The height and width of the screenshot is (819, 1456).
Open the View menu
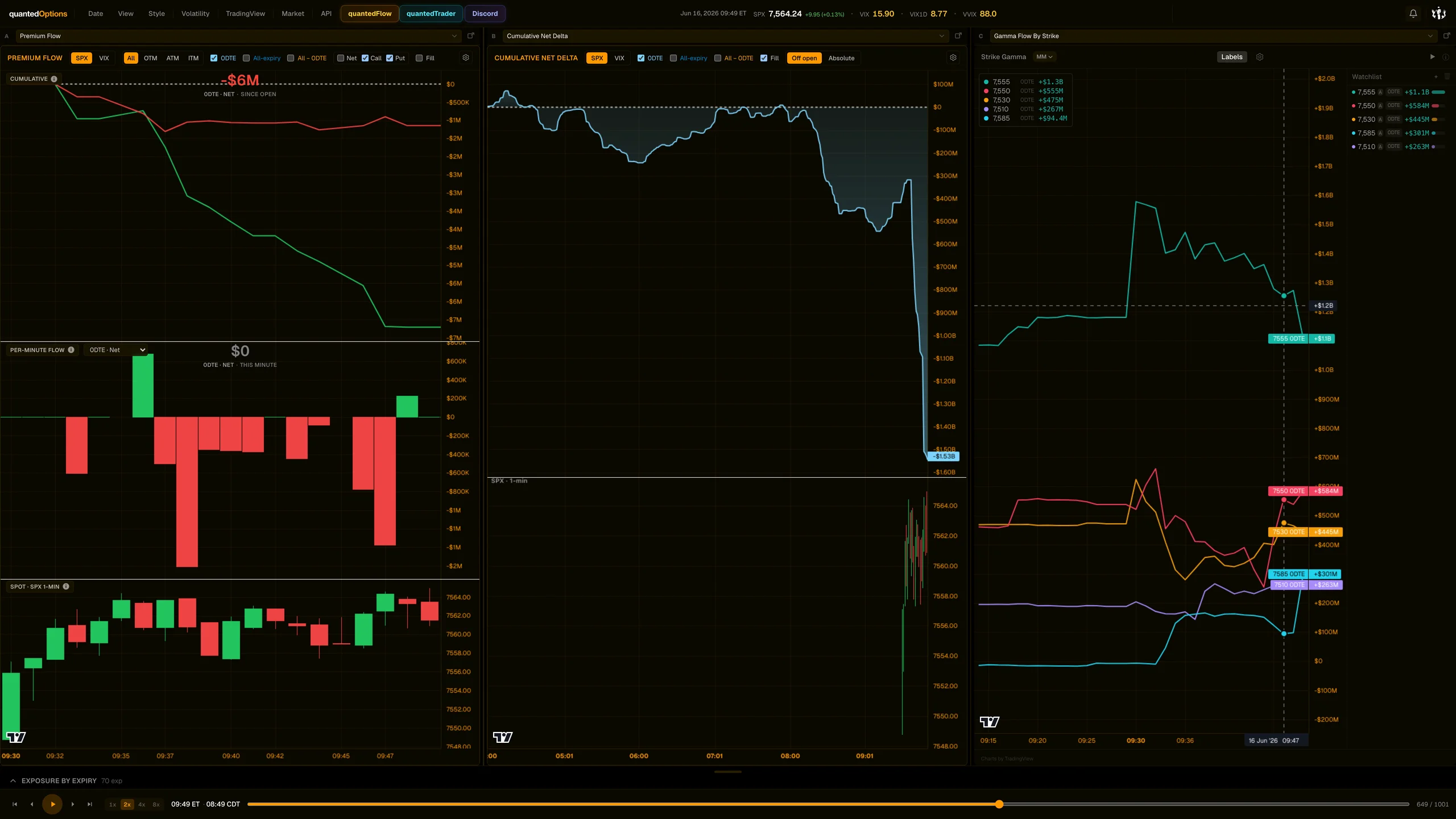click(x=126, y=14)
